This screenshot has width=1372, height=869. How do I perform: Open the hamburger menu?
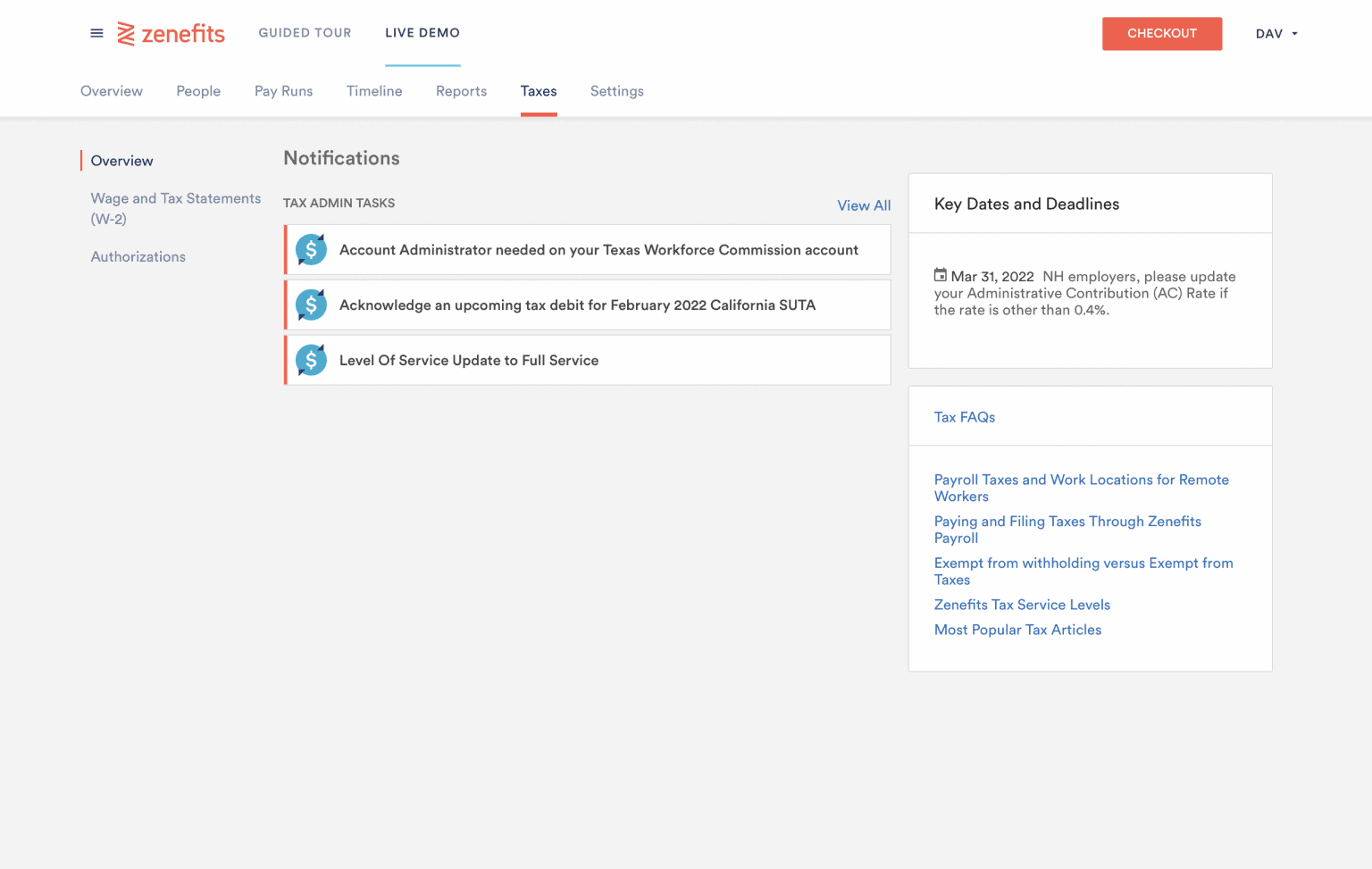click(96, 33)
